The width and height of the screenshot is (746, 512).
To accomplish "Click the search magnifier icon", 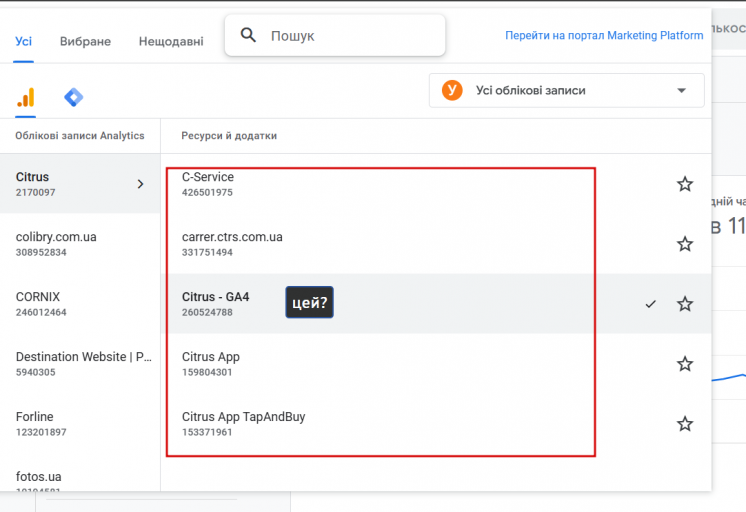I will (248, 35).
